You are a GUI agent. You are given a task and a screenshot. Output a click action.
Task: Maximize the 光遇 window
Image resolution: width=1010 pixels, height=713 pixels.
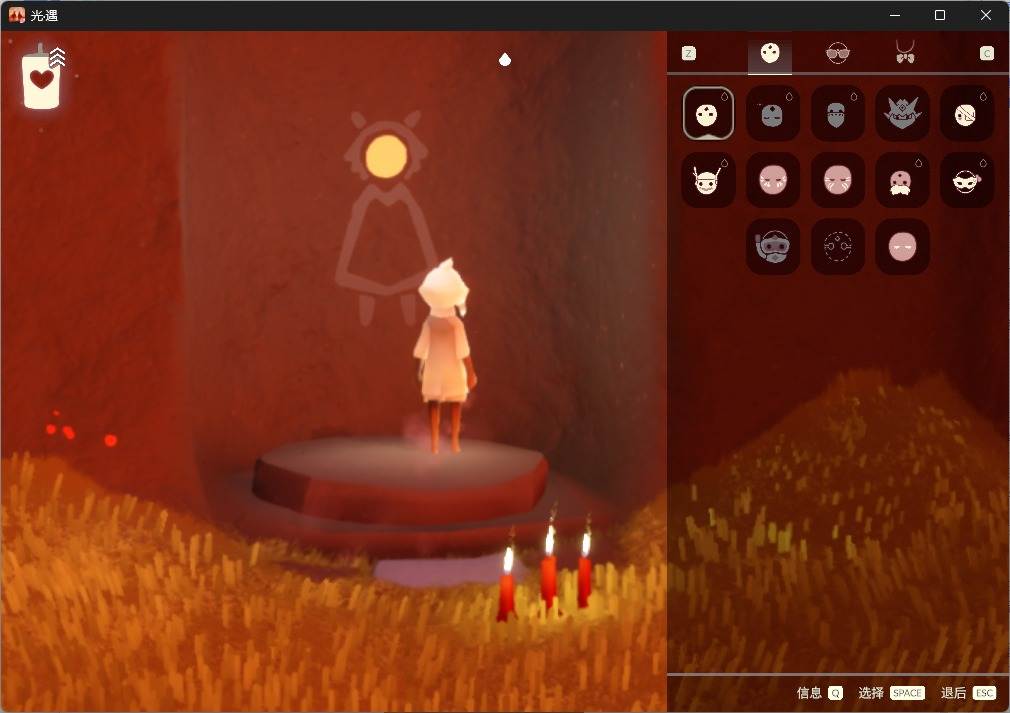tap(940, 15)
